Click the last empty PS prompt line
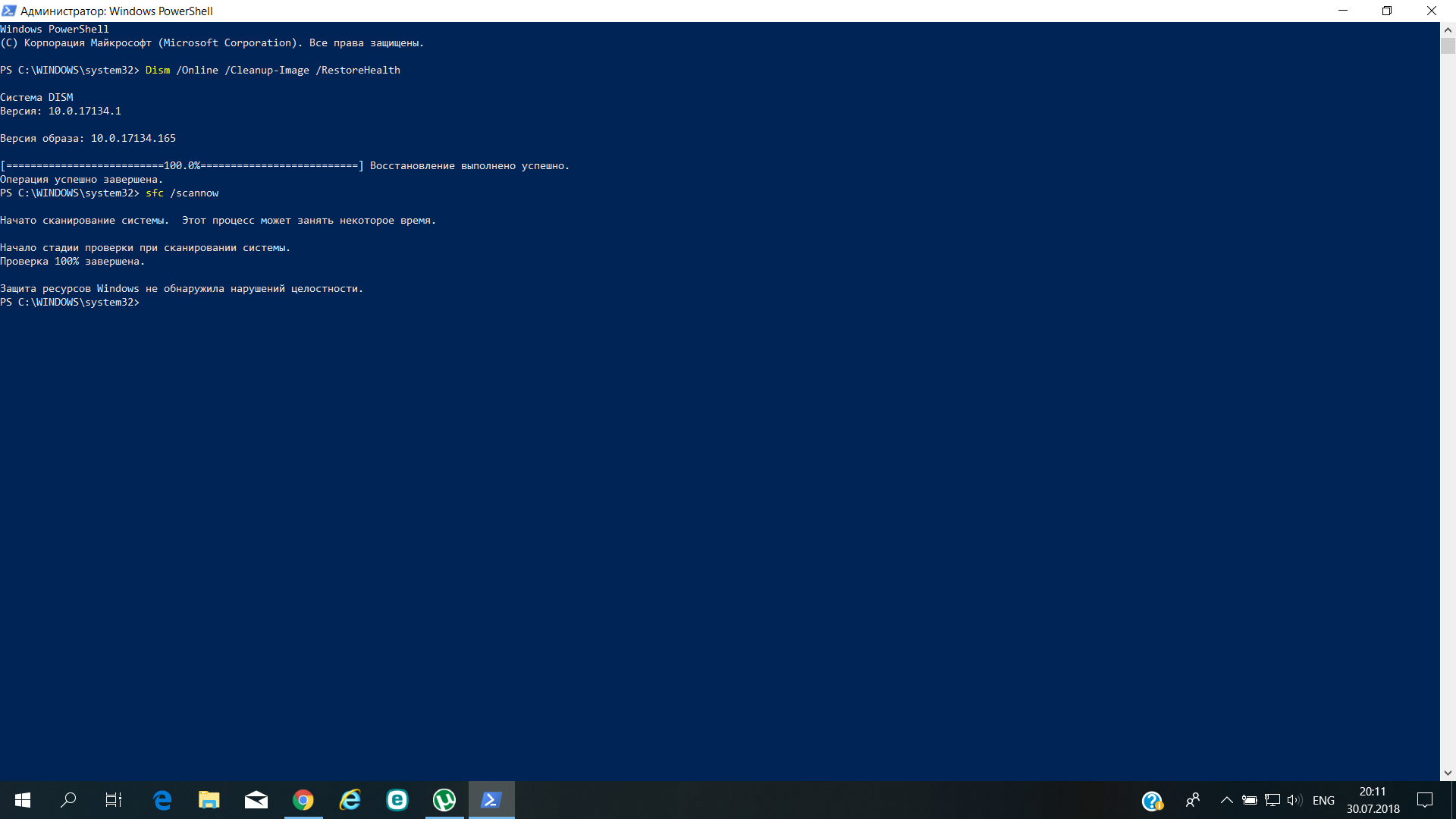The height and width of the screenshot is (819, 1456). 70,303
